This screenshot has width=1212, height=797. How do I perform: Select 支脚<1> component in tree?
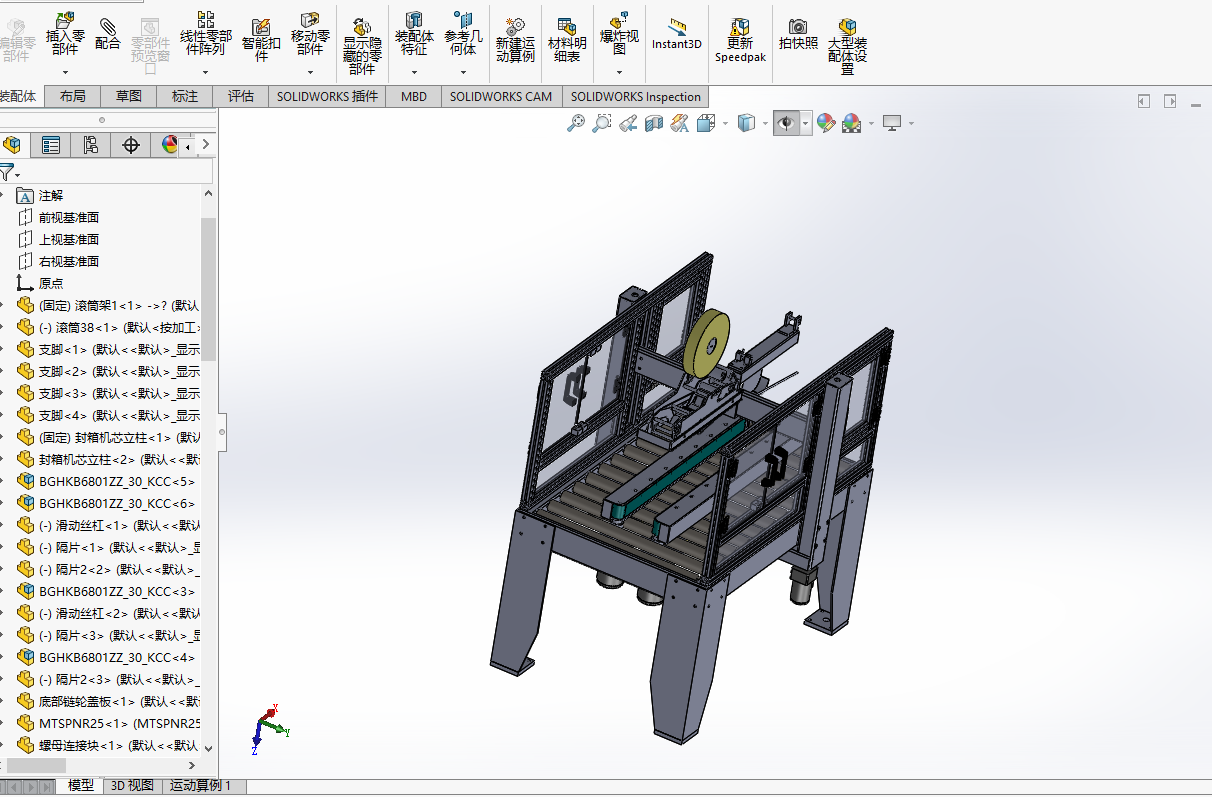[108, 349]
